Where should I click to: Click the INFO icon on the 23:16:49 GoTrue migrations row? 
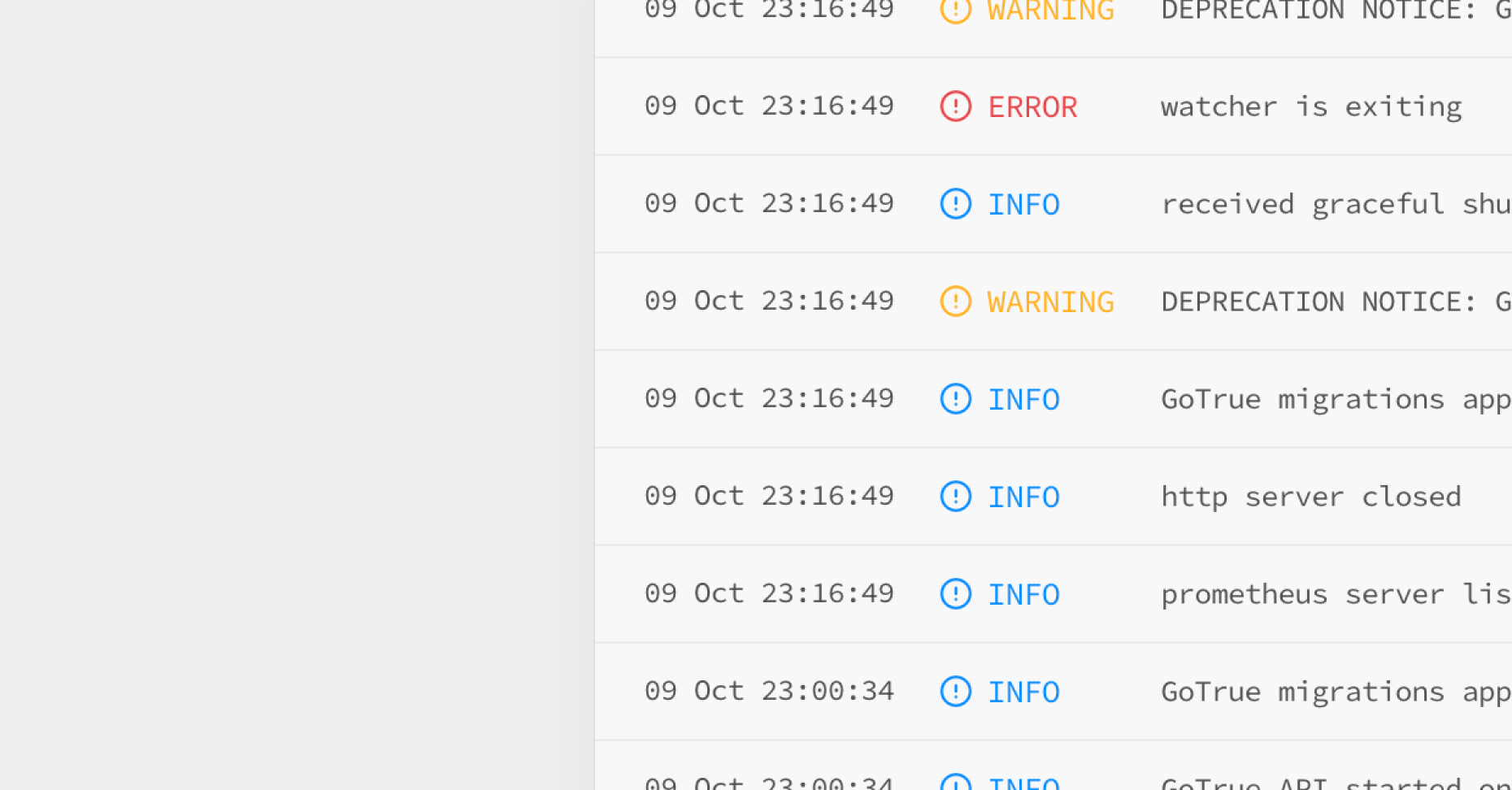[955, 399]
